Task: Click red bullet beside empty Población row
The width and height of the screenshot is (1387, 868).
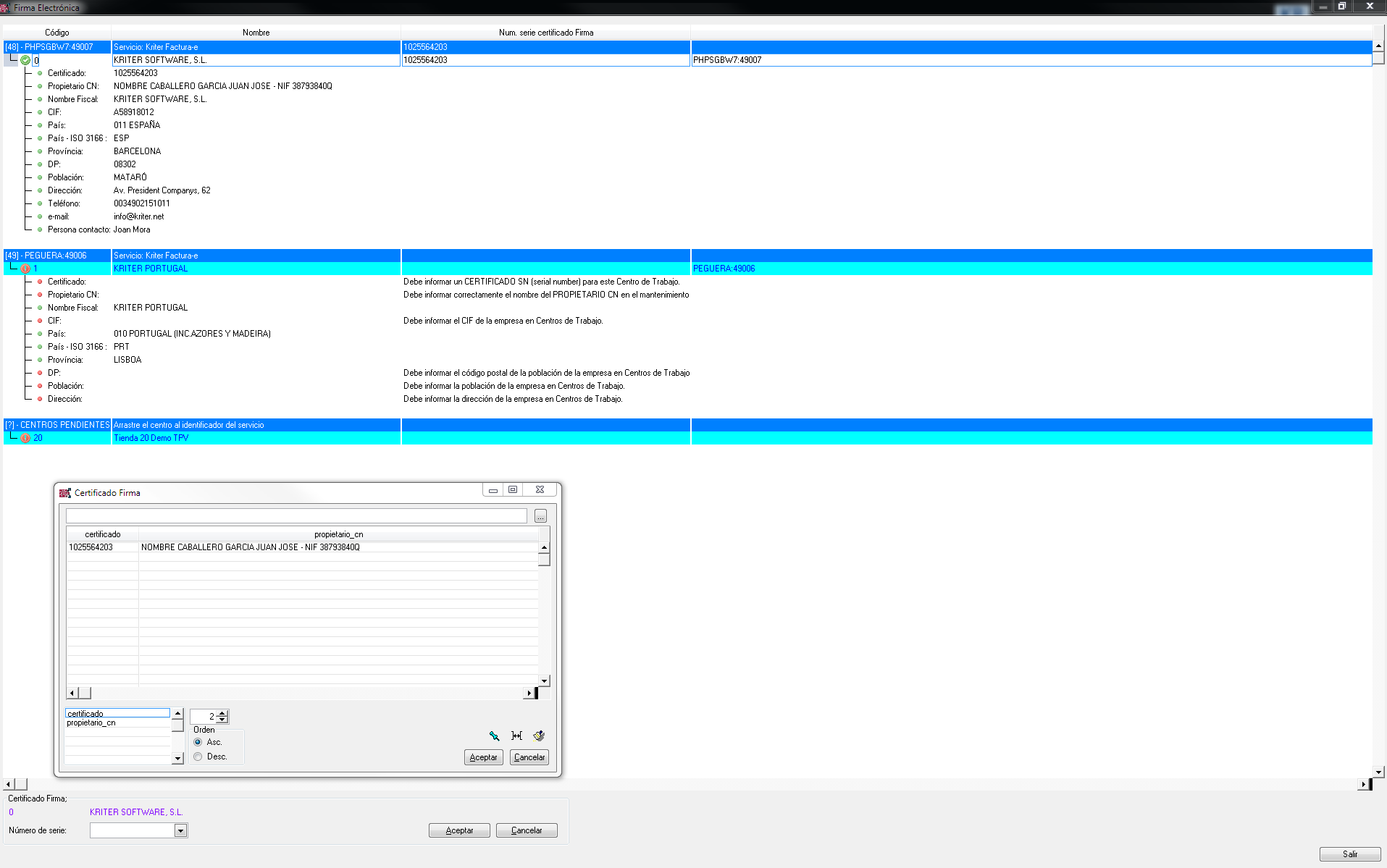Action: tap(40, 386)
